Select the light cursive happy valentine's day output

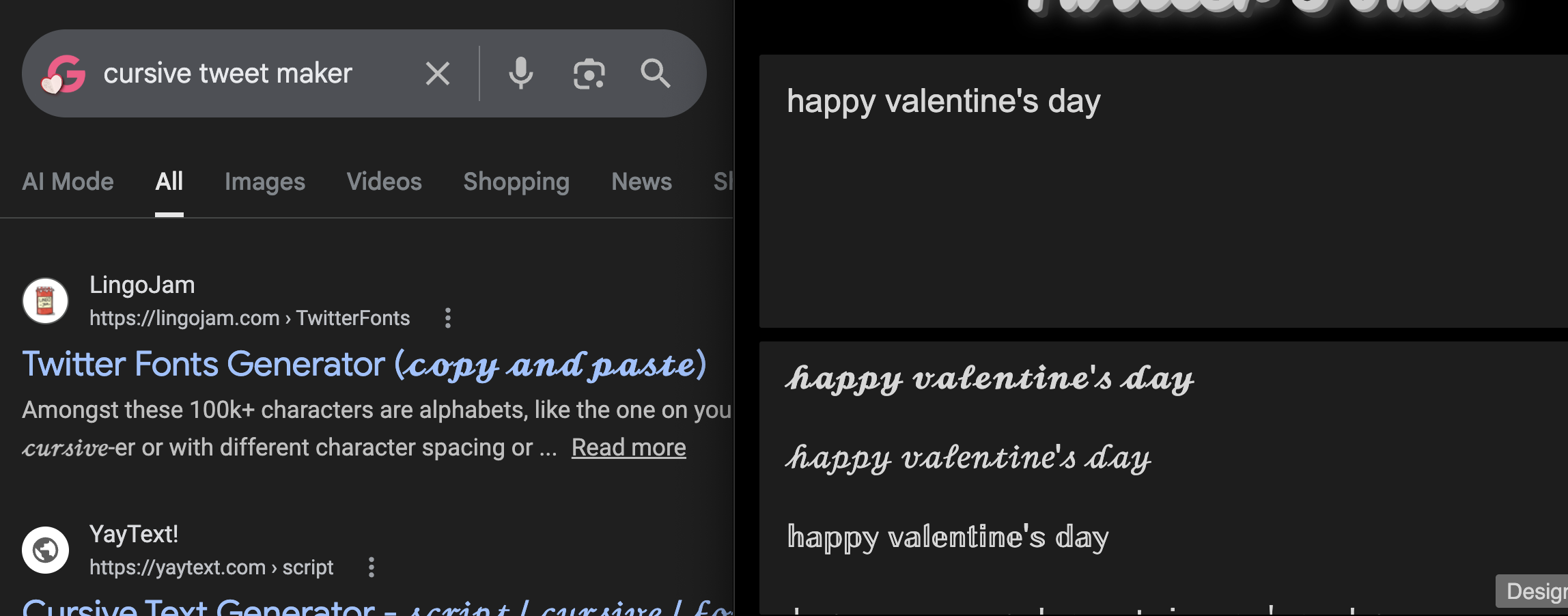tap(969, 458)
